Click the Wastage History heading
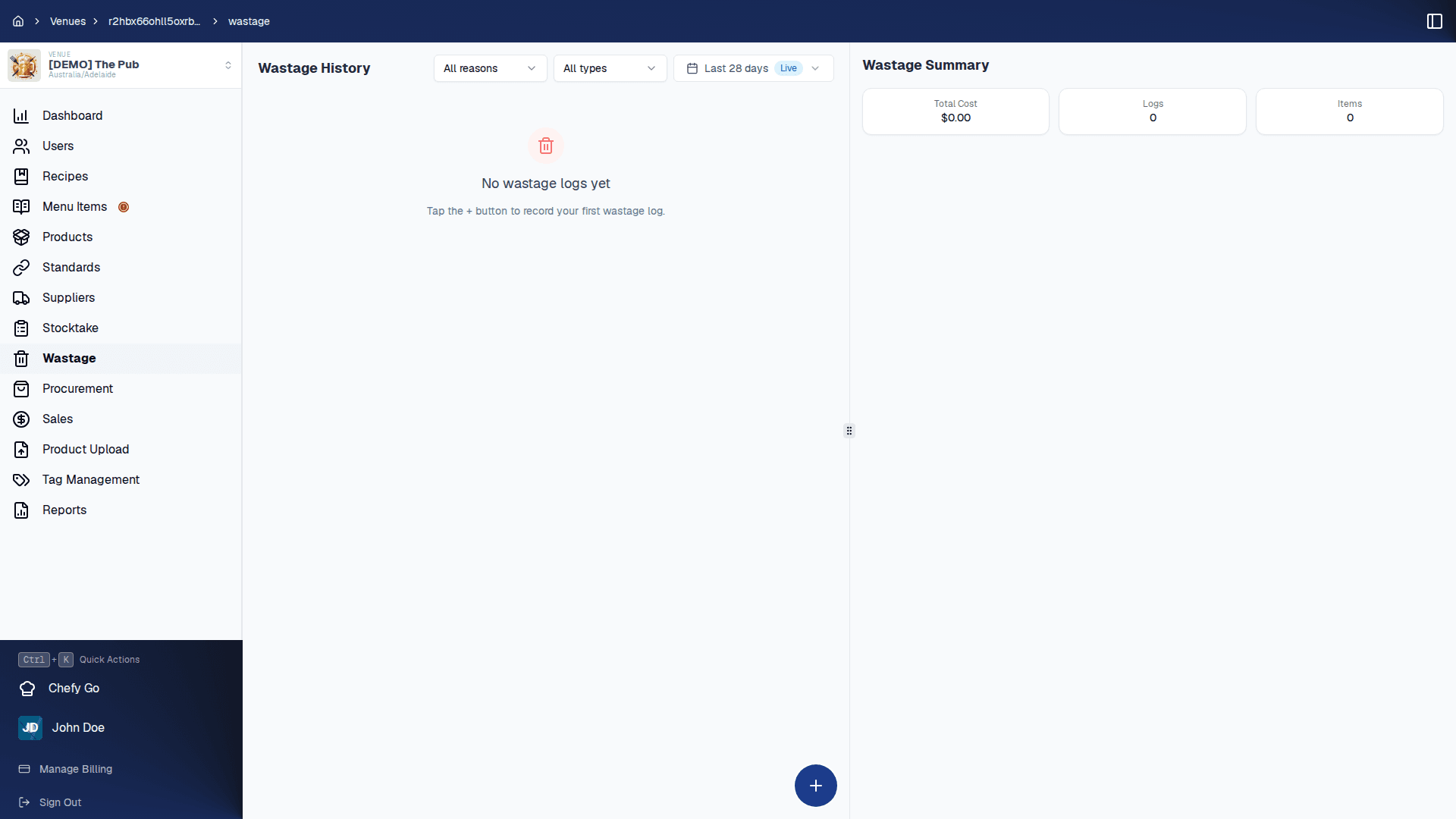This screenshot has height=819, width=1456. (314, 68)
